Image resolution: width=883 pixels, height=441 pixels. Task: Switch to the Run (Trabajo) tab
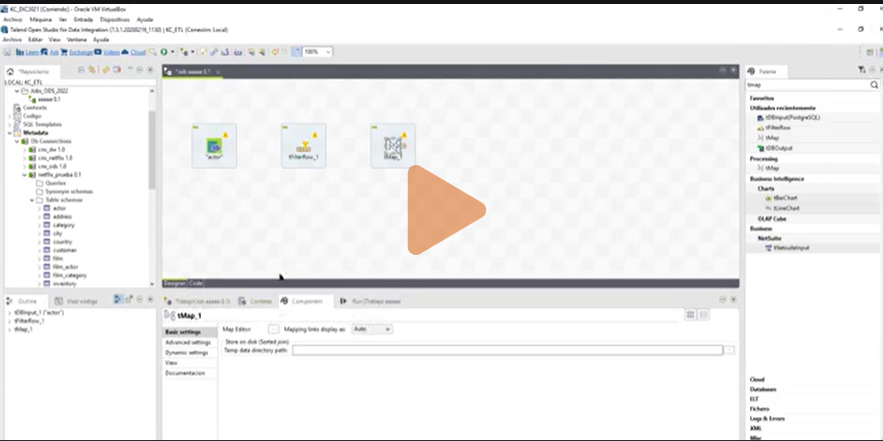point(371,302)
